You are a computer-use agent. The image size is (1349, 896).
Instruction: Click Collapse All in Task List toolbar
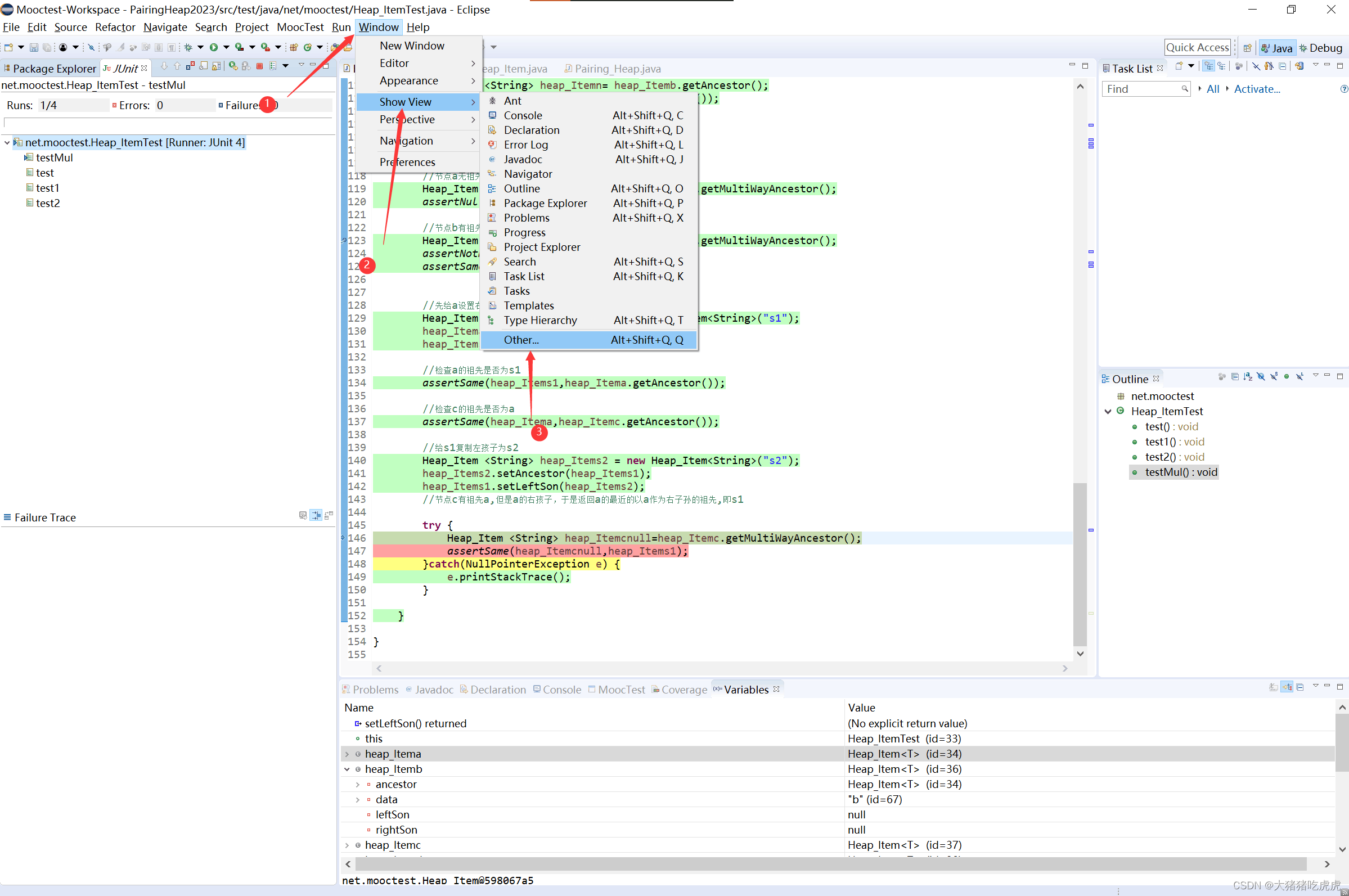coord(1282,67)
